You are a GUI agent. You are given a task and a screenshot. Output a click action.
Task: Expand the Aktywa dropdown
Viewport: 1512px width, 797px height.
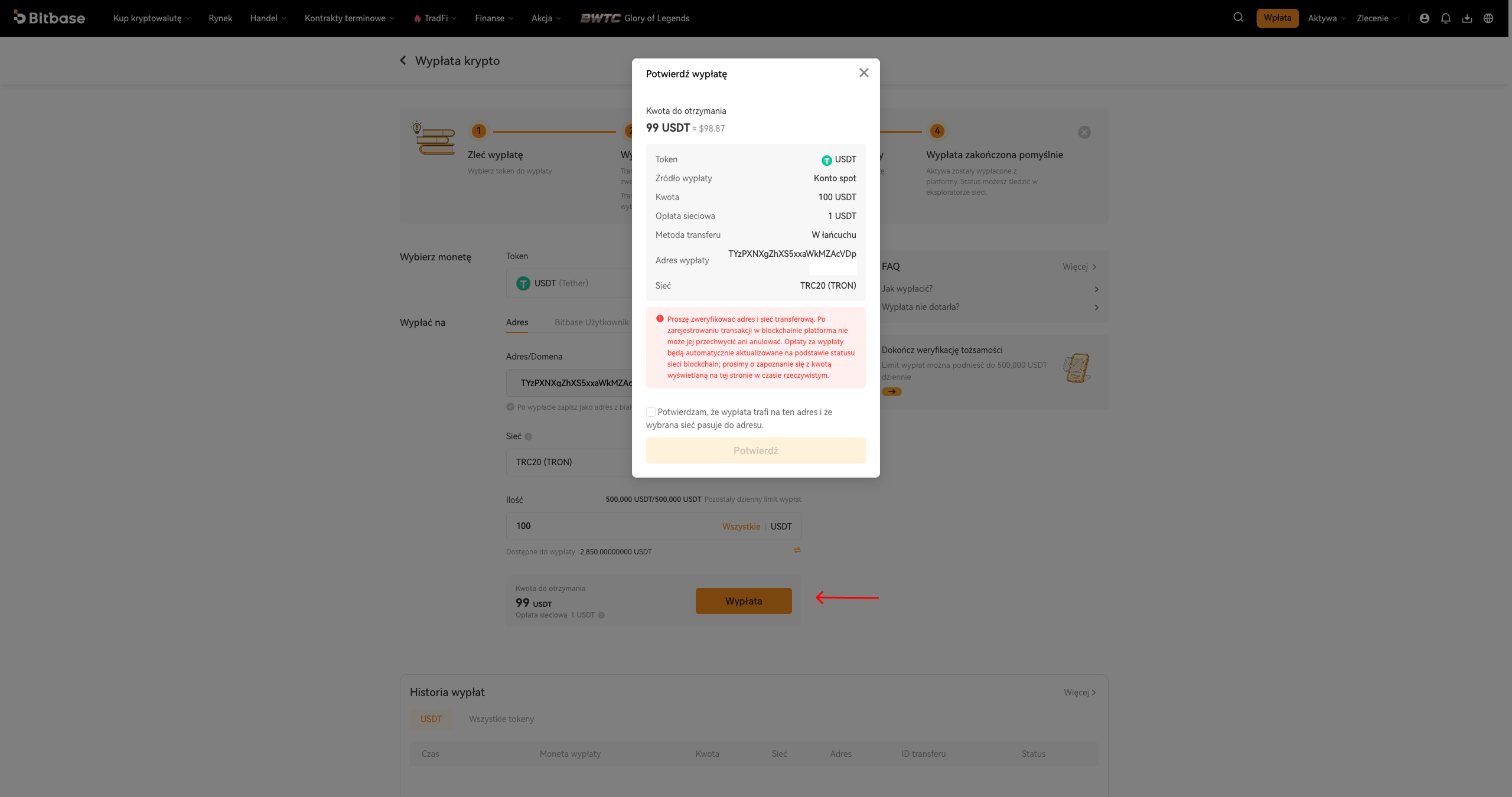(1327, 18)
